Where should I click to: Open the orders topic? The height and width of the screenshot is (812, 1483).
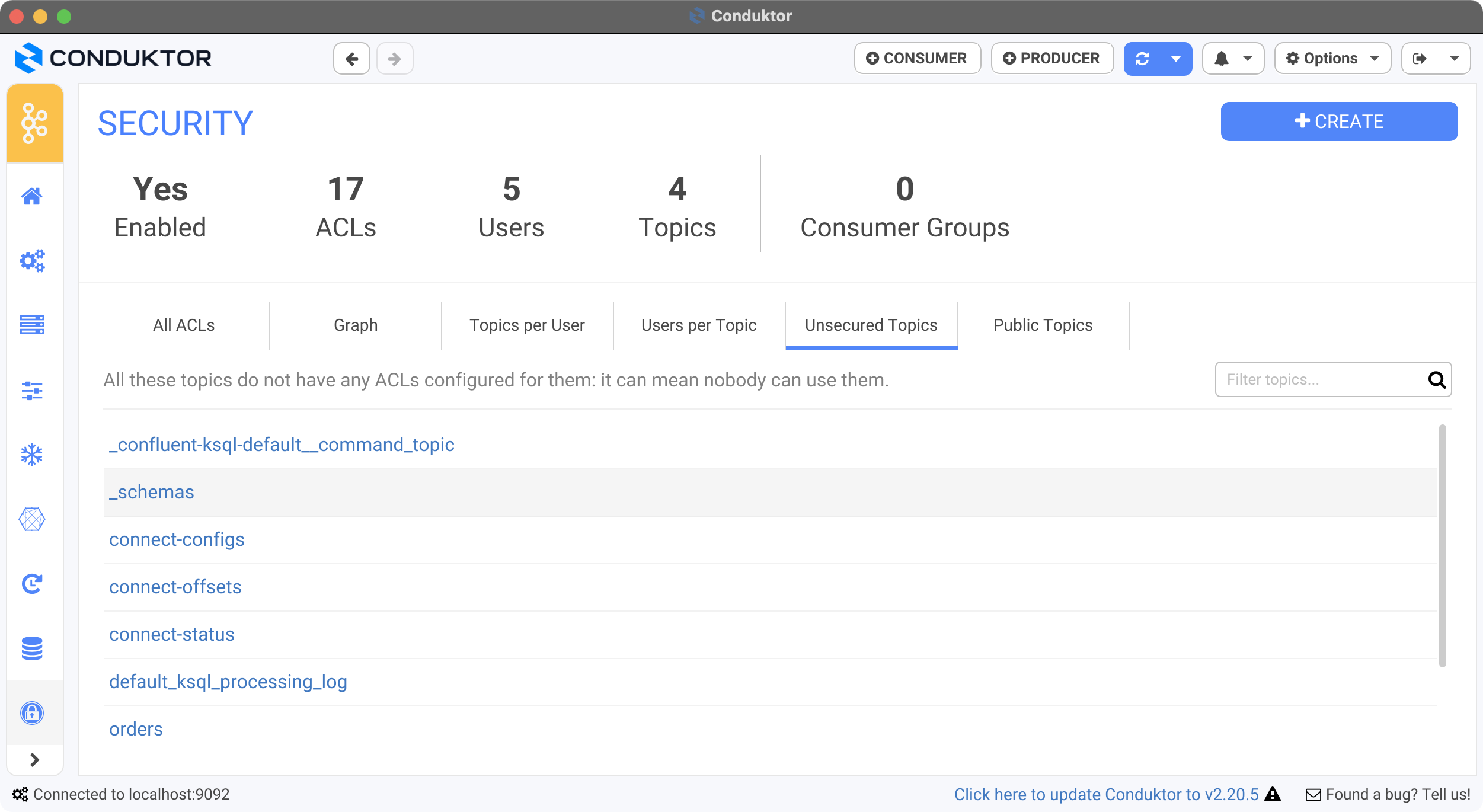pos(136,729)
